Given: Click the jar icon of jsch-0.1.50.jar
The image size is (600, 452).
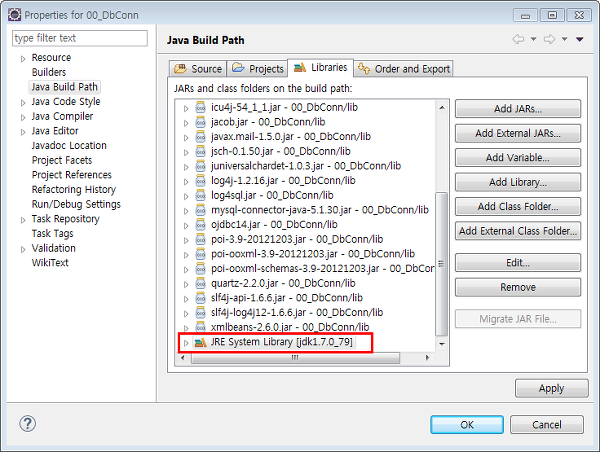Looking at the screenshot, I should tap(201, 152).
